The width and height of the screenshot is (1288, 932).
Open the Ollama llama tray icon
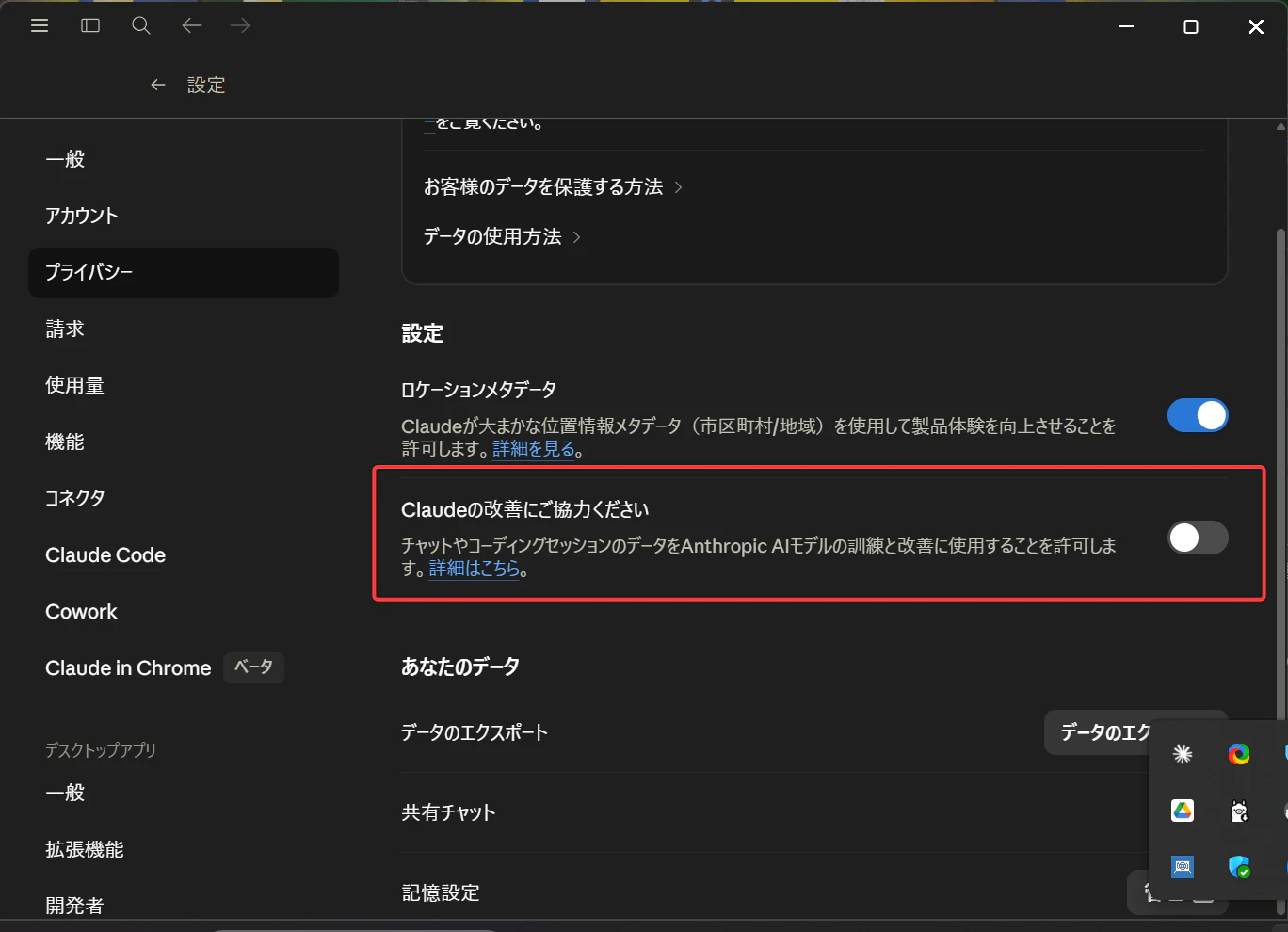click(1239, 810)
